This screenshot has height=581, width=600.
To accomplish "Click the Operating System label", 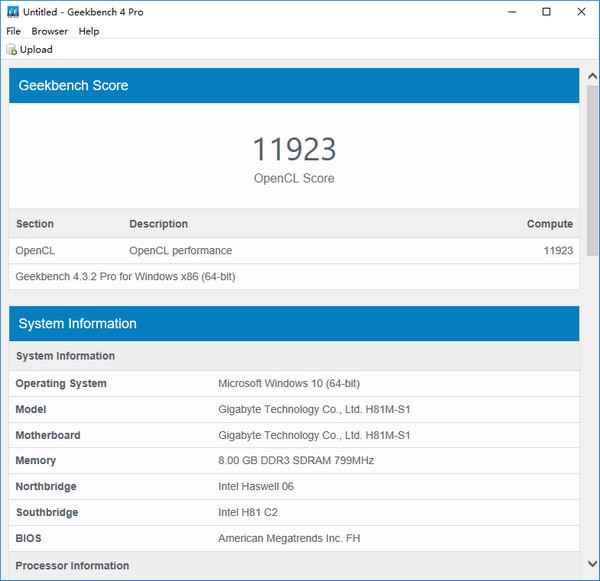I will click(x=61, y=384).
